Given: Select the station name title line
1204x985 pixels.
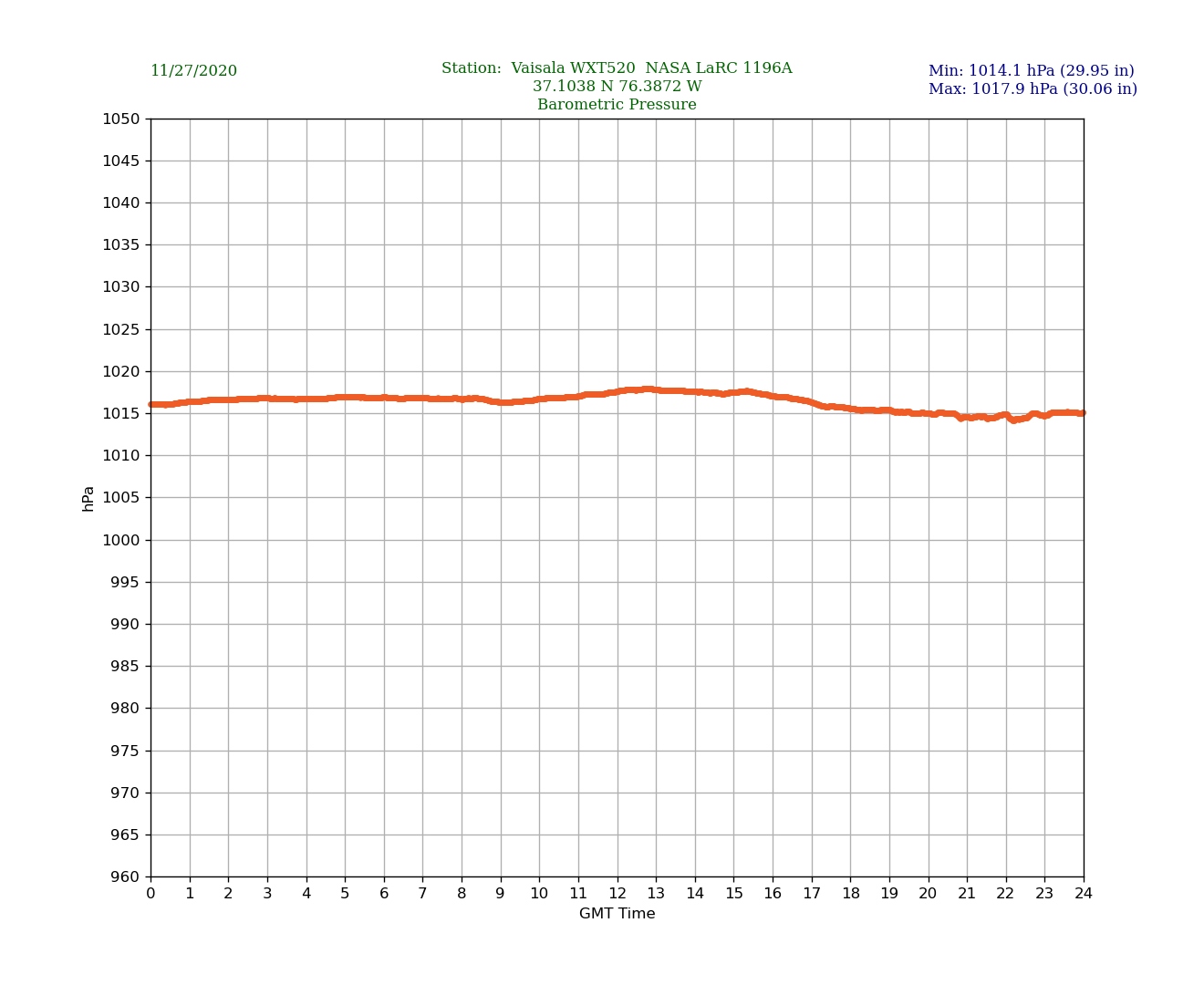Looking at the screenshot, I should 617,68.
